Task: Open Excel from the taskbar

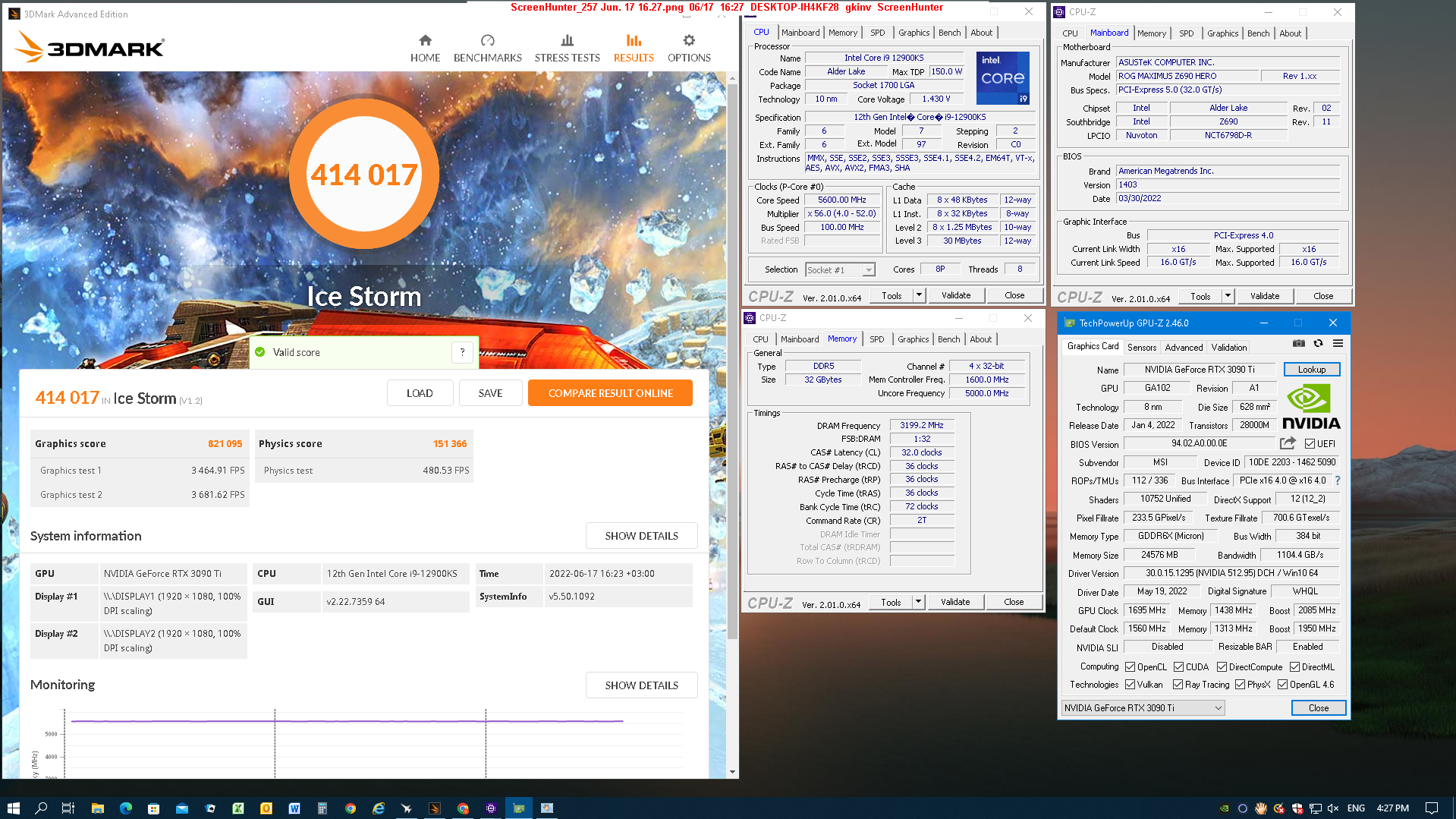Action: point(237,808)
